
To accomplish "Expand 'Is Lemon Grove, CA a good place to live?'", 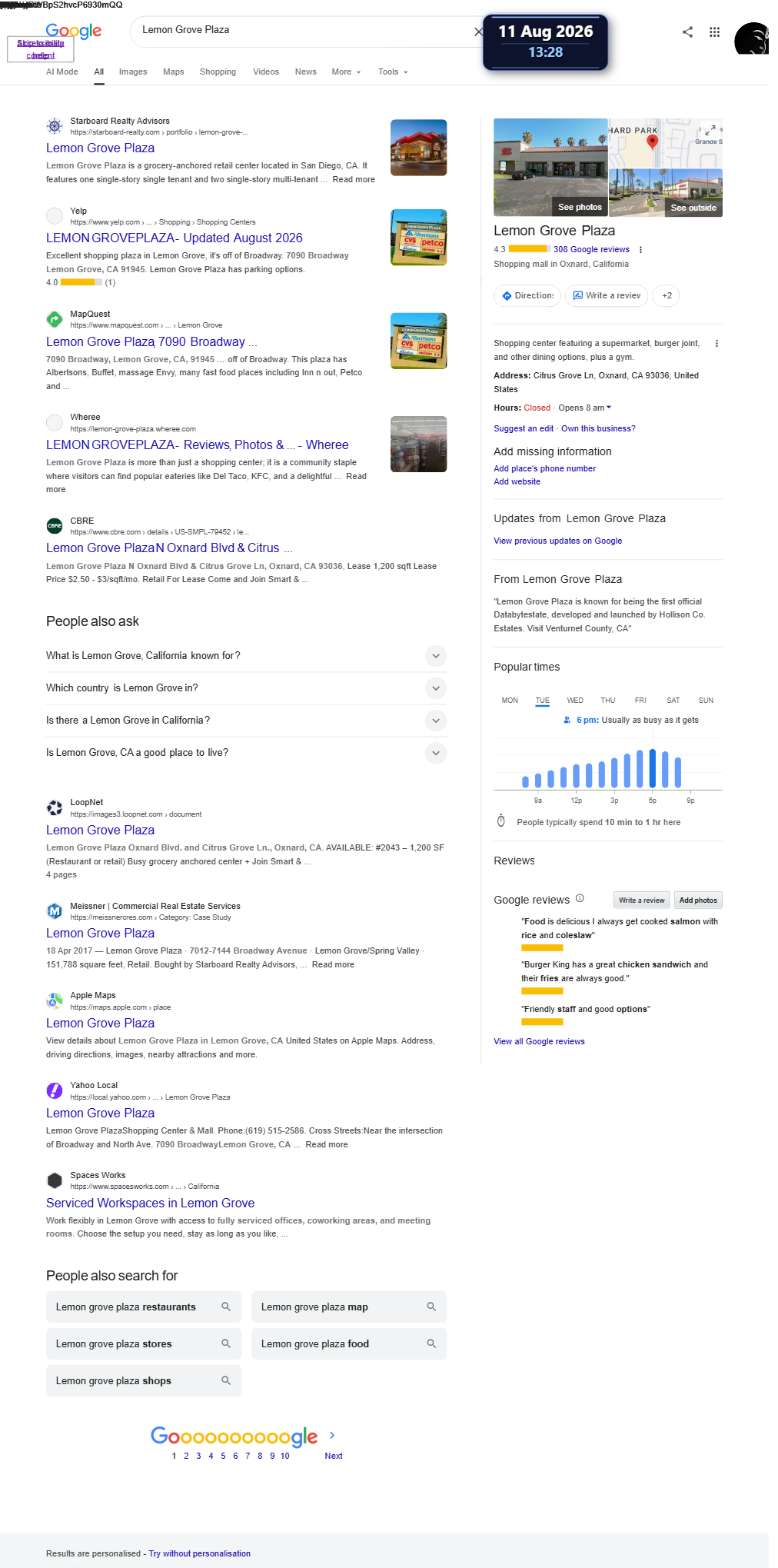I will point(246,753).
